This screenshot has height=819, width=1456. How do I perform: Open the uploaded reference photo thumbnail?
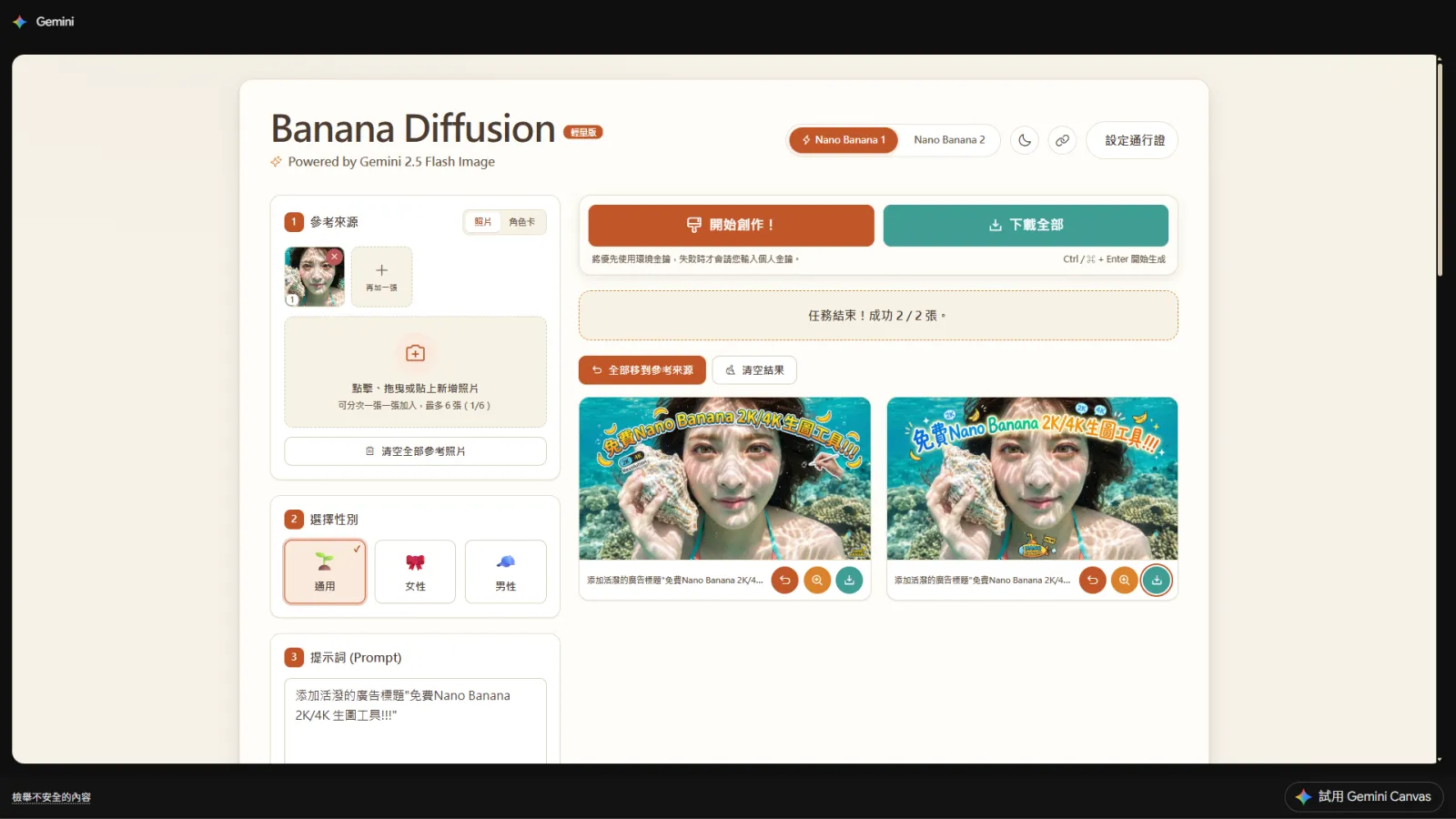(x=315, y=277)
